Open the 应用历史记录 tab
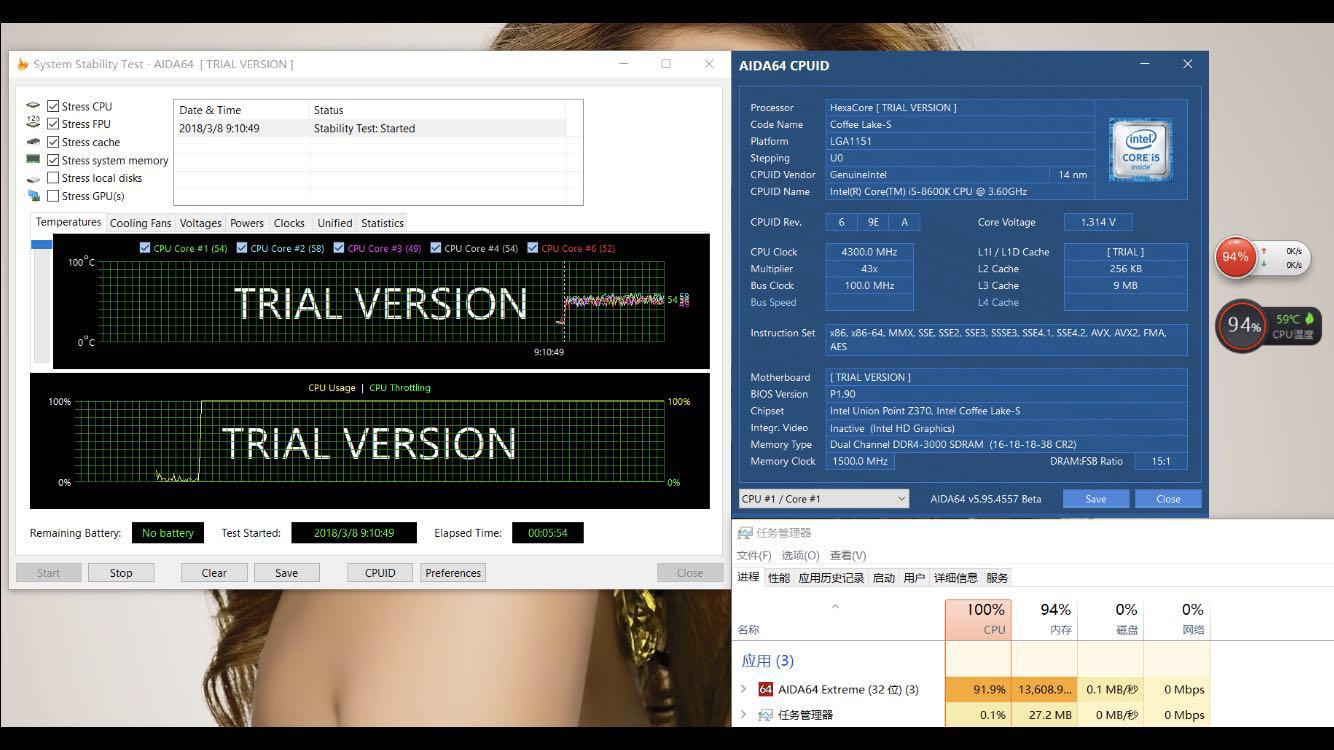1334x750 pixels. [x=831, y=578]
